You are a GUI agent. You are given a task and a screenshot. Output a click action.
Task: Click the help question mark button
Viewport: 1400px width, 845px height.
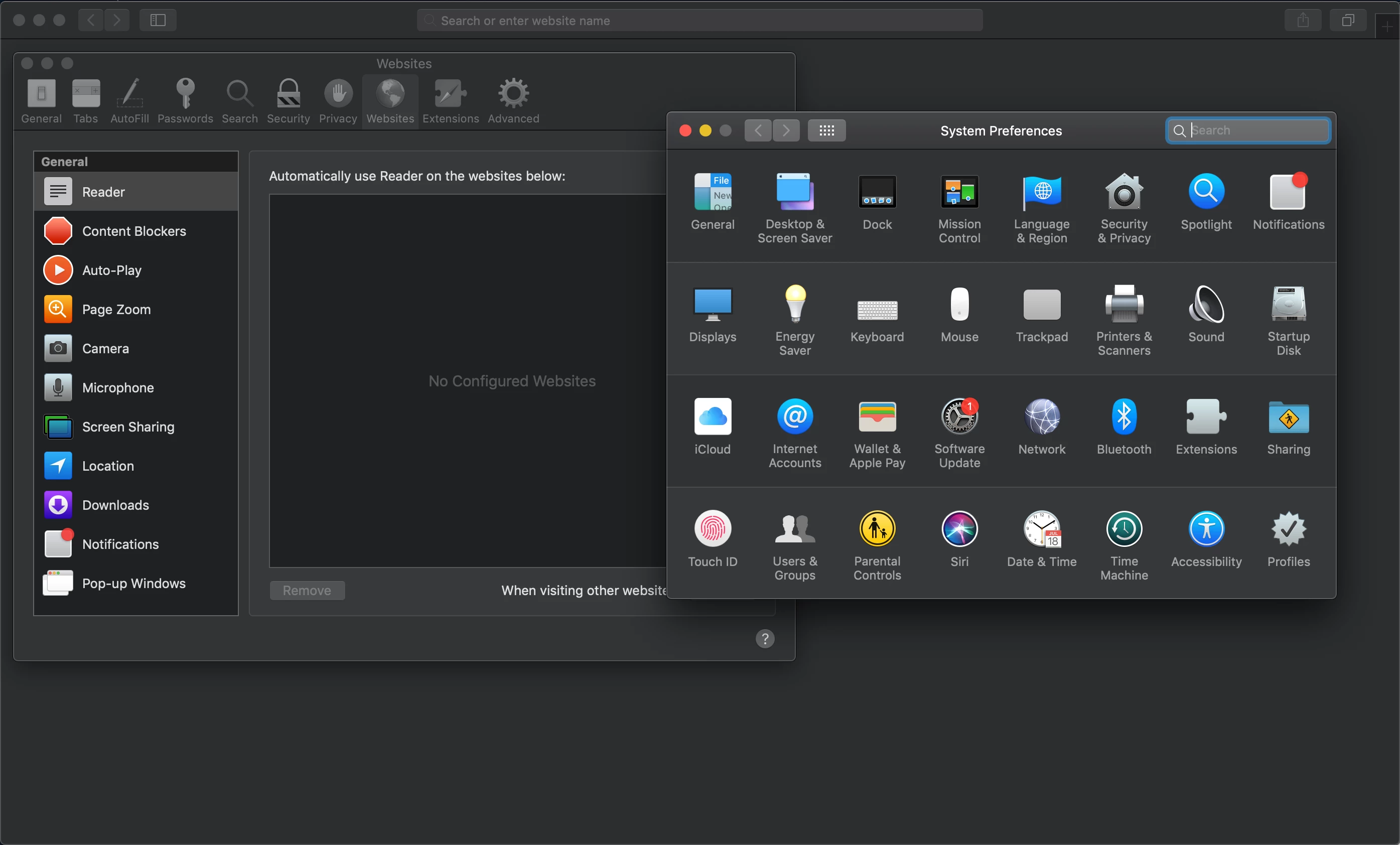tap(765, 639)
